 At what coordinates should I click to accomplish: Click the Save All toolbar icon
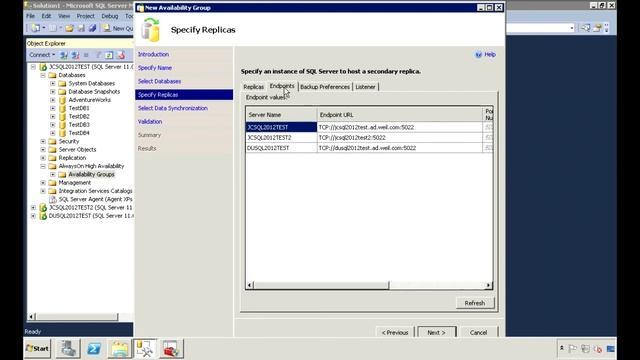coord(92,28)
